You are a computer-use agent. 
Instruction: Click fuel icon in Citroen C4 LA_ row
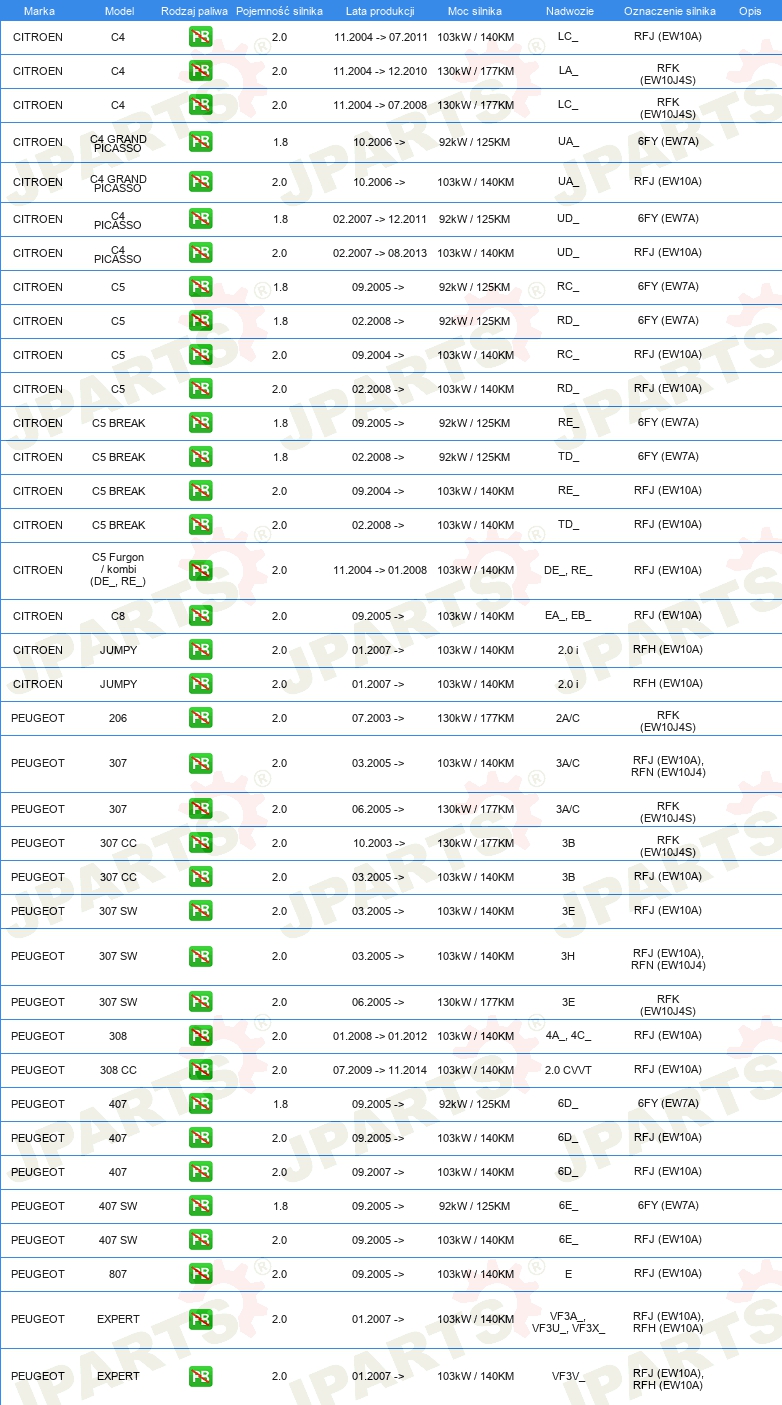(200, 71)
